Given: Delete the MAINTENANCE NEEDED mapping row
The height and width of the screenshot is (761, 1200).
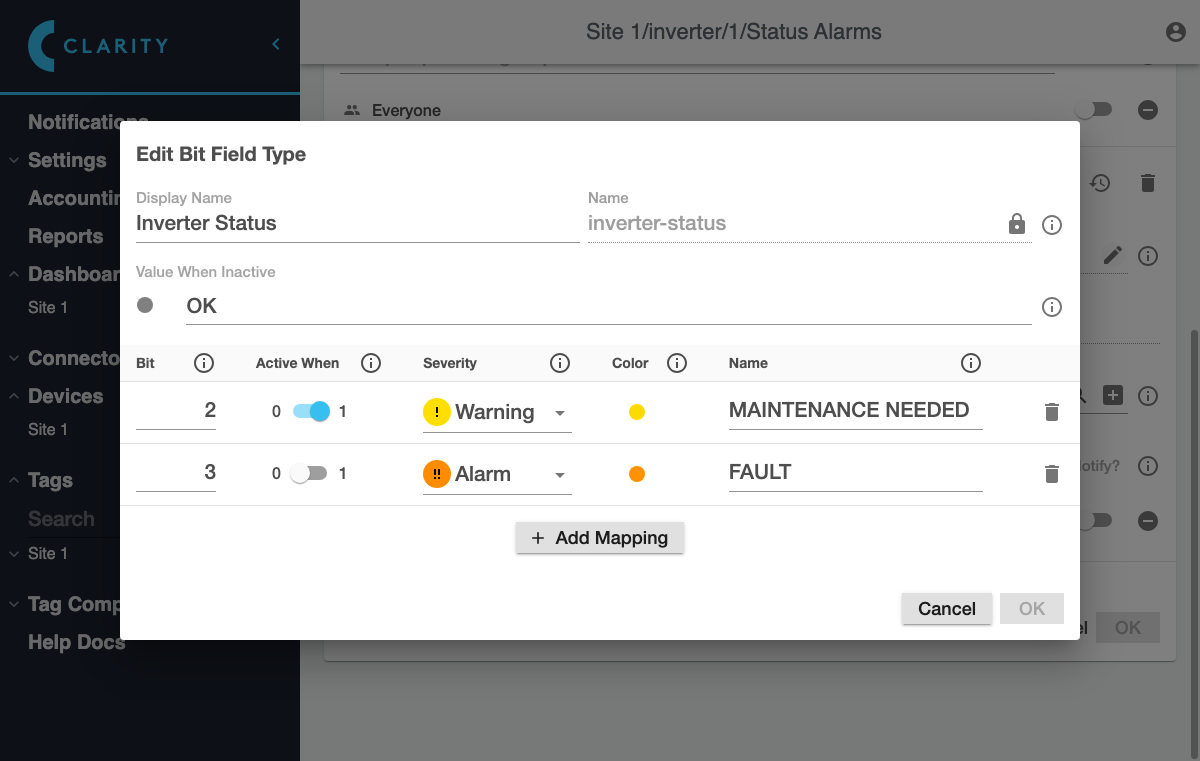Looking at the screenshot, I should [1051, 412].
